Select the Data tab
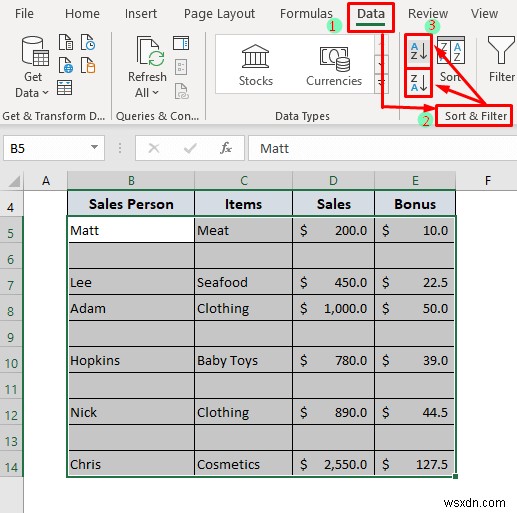The height and width of the screenshot is (513, 517). pos(371,14)
